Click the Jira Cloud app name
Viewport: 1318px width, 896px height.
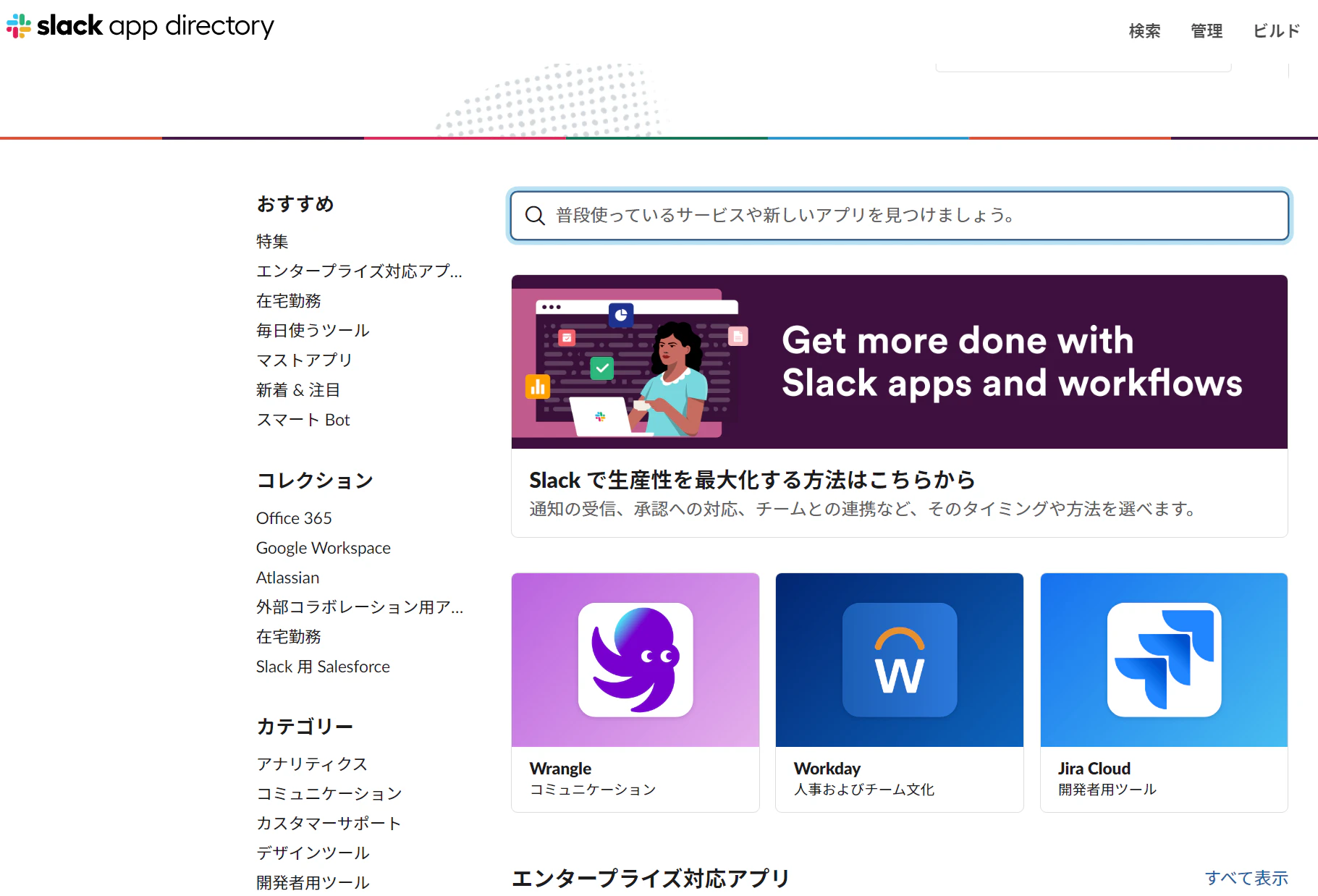click(1094, 769)
